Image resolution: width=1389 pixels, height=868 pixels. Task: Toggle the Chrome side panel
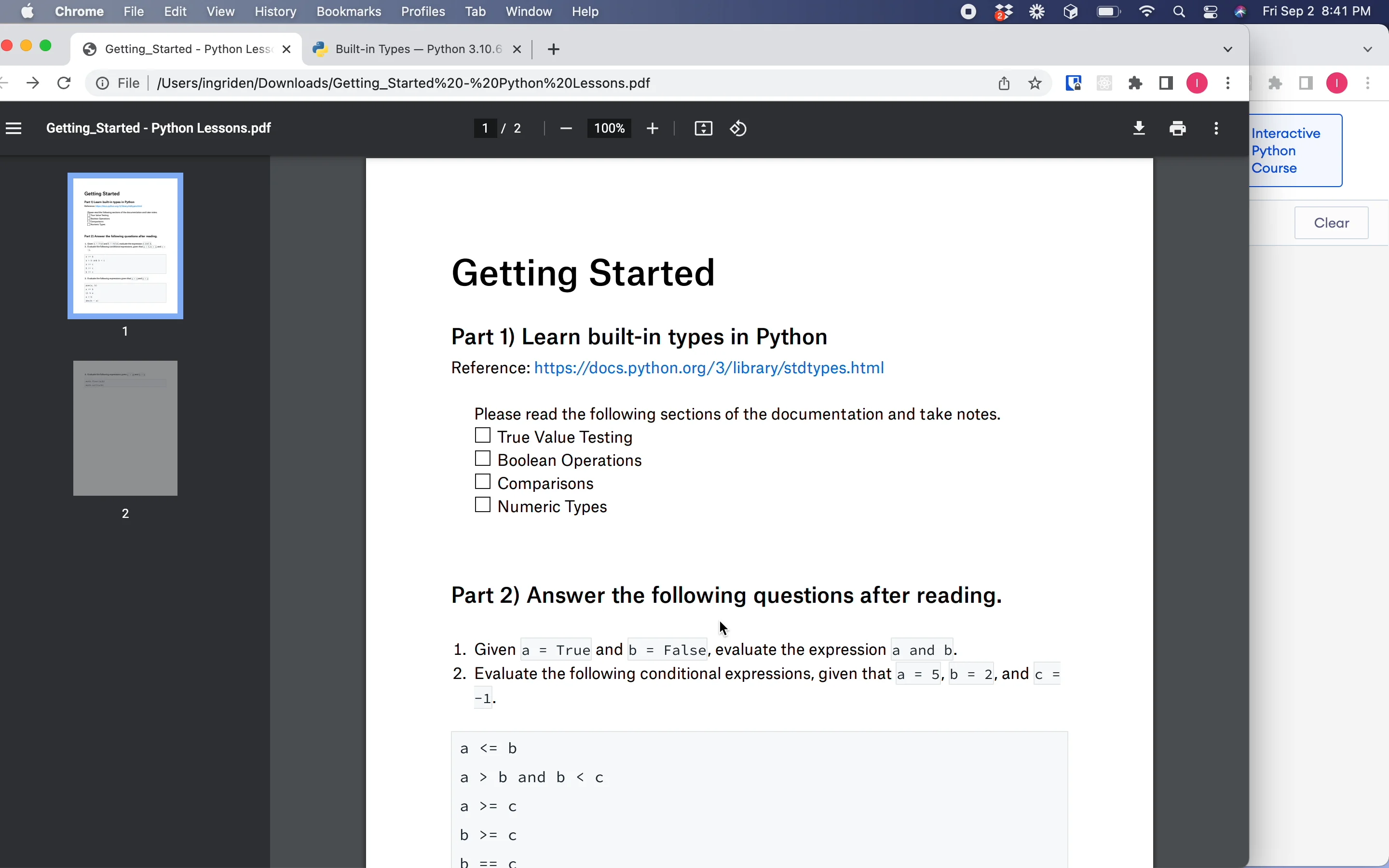coord(1166,83)
